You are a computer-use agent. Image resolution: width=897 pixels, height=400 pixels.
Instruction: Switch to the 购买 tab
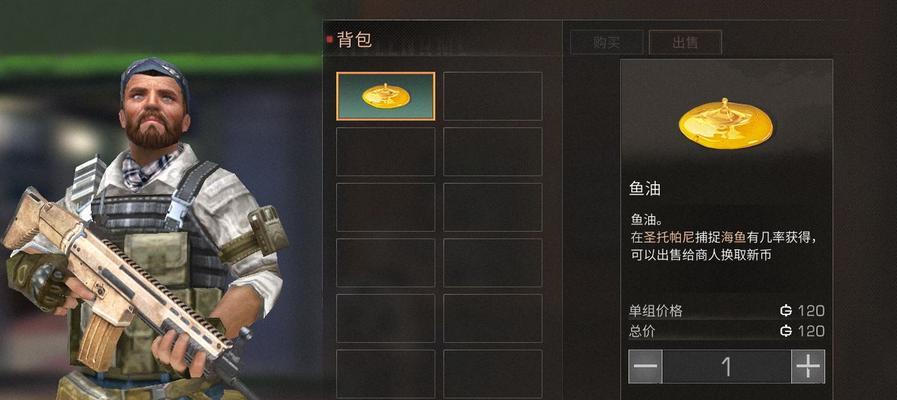(x=607, y=42)
